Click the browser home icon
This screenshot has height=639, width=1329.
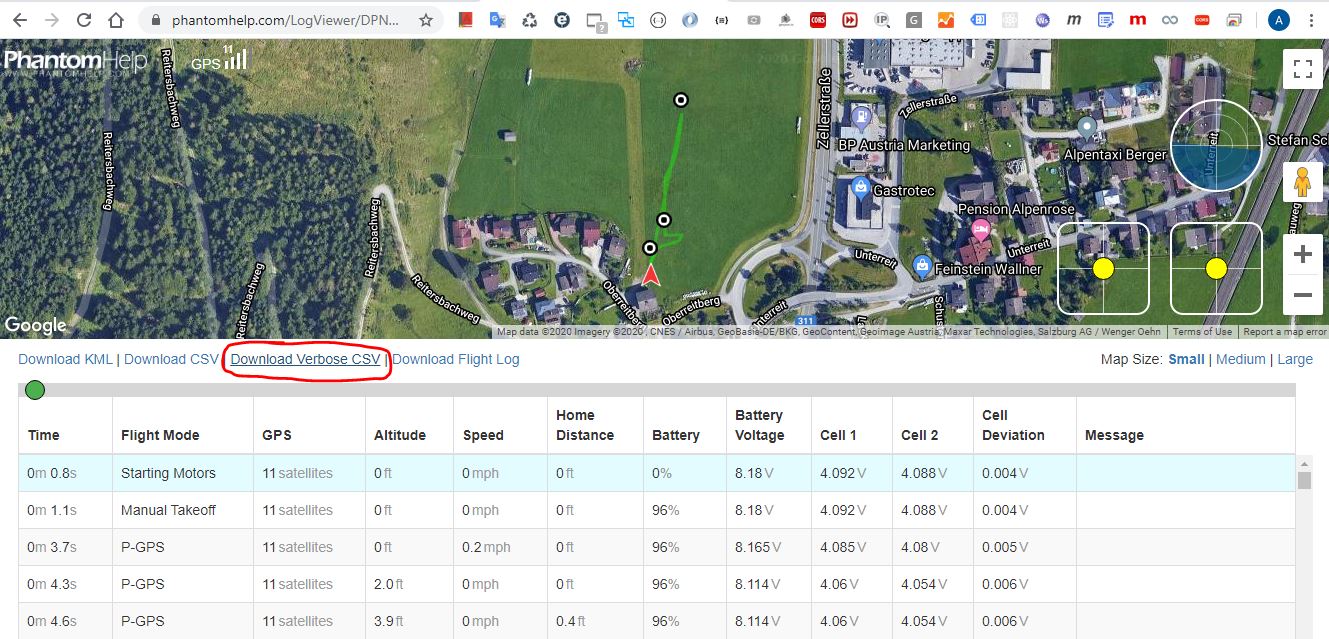(117, 20)
